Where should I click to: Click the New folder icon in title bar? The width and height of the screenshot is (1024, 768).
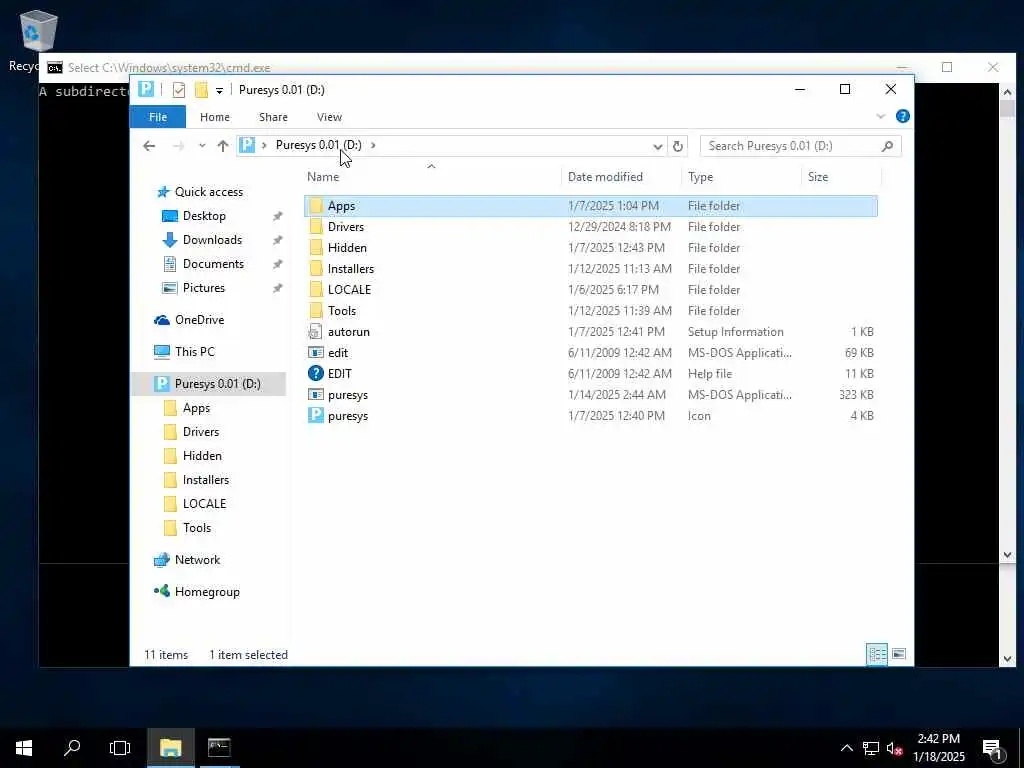pos(201,90)
